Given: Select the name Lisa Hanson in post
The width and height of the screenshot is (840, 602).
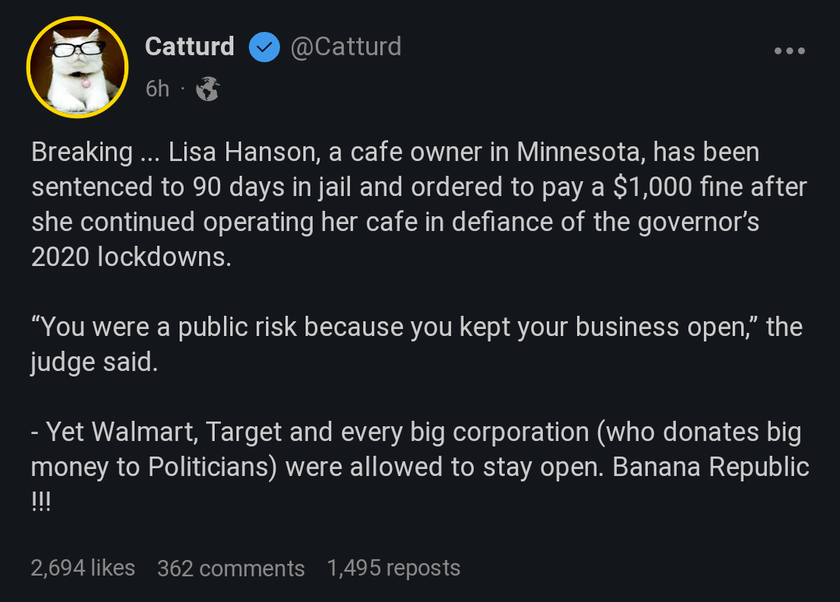Looking at the screenshot, I should 244,152.
